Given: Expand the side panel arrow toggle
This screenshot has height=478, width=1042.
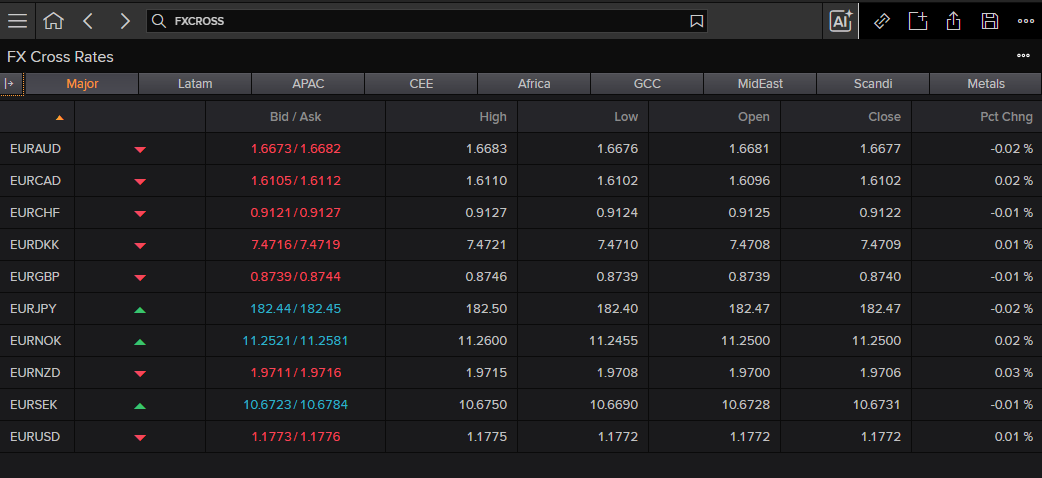Looking at the screenshot, I should click(9, 84).
